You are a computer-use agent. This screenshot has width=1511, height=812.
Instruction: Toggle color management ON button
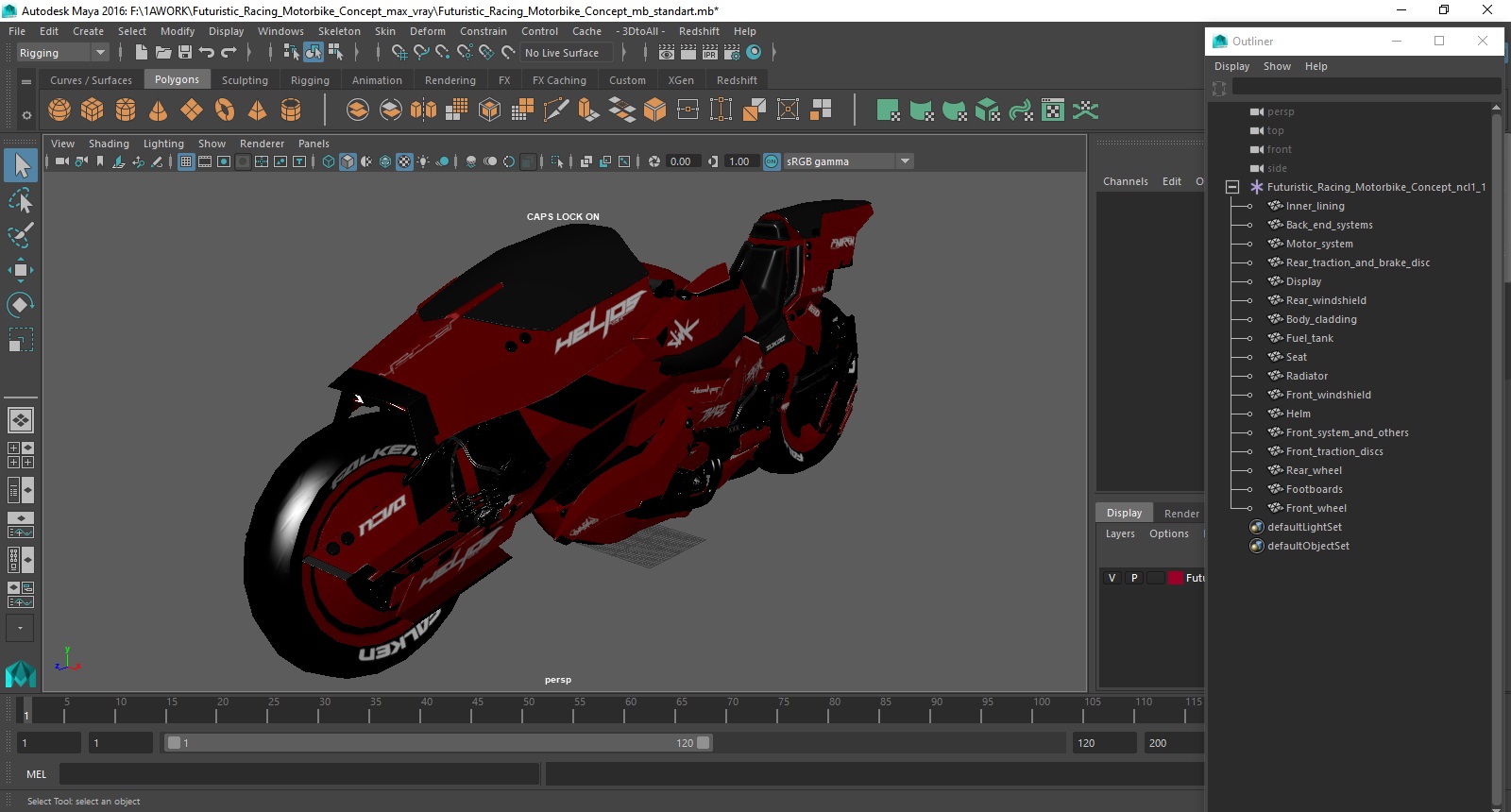pyautogui.click(x=772, y=161)
